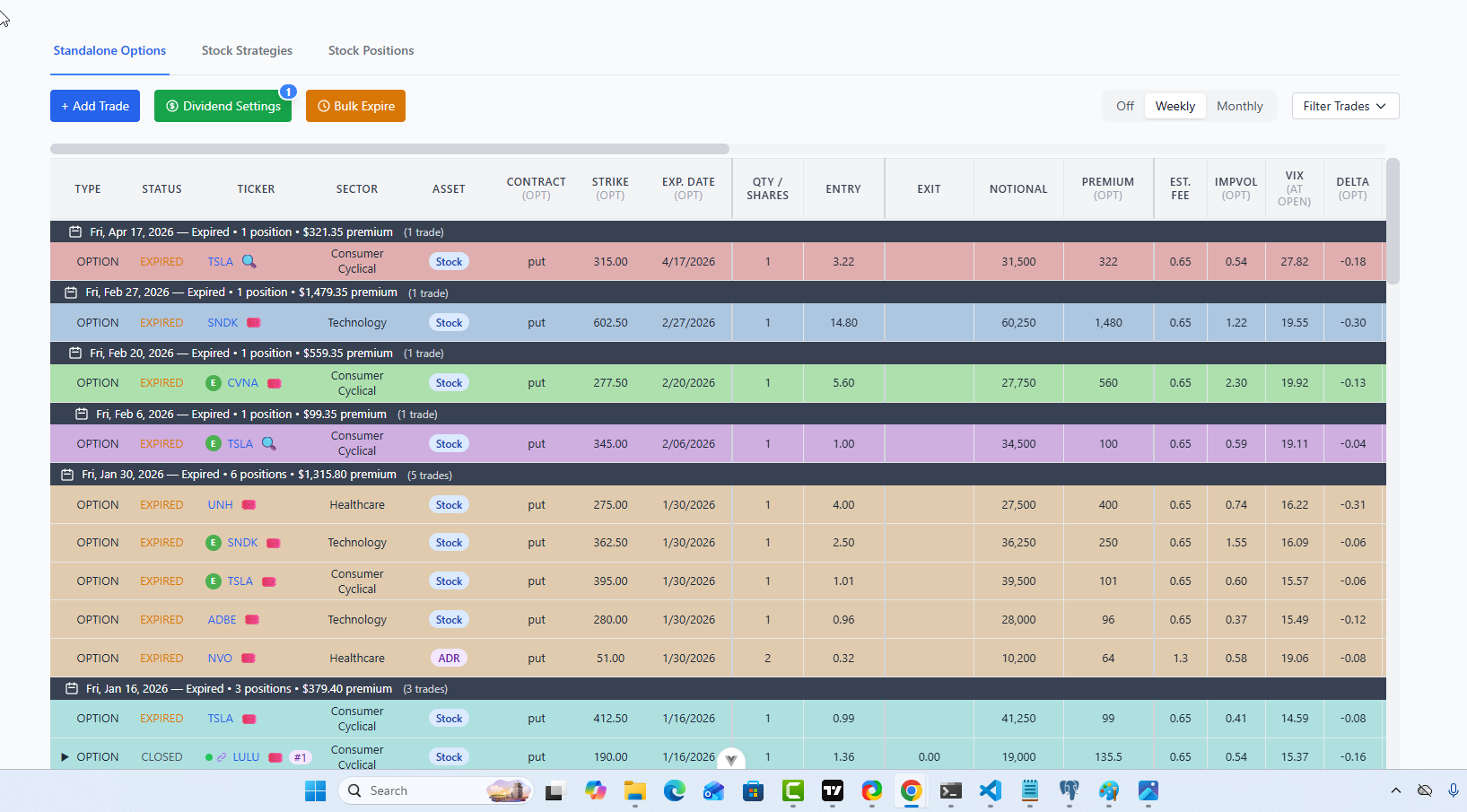Open Camtasia green icon in the taskbar
This screenshot has width=1467, height=812.
pyautogui.click(x=793, y=790)
